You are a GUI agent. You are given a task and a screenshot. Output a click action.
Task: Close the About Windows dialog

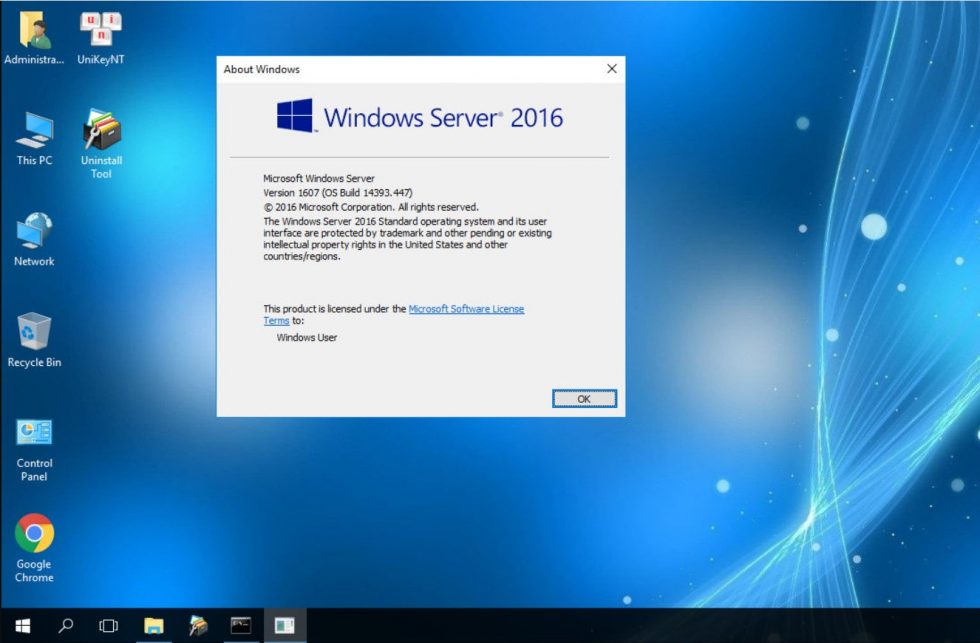tap(612, 69)
